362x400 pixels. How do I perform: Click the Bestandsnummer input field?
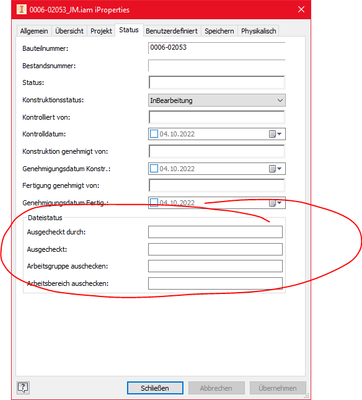(x=217, y=65)
